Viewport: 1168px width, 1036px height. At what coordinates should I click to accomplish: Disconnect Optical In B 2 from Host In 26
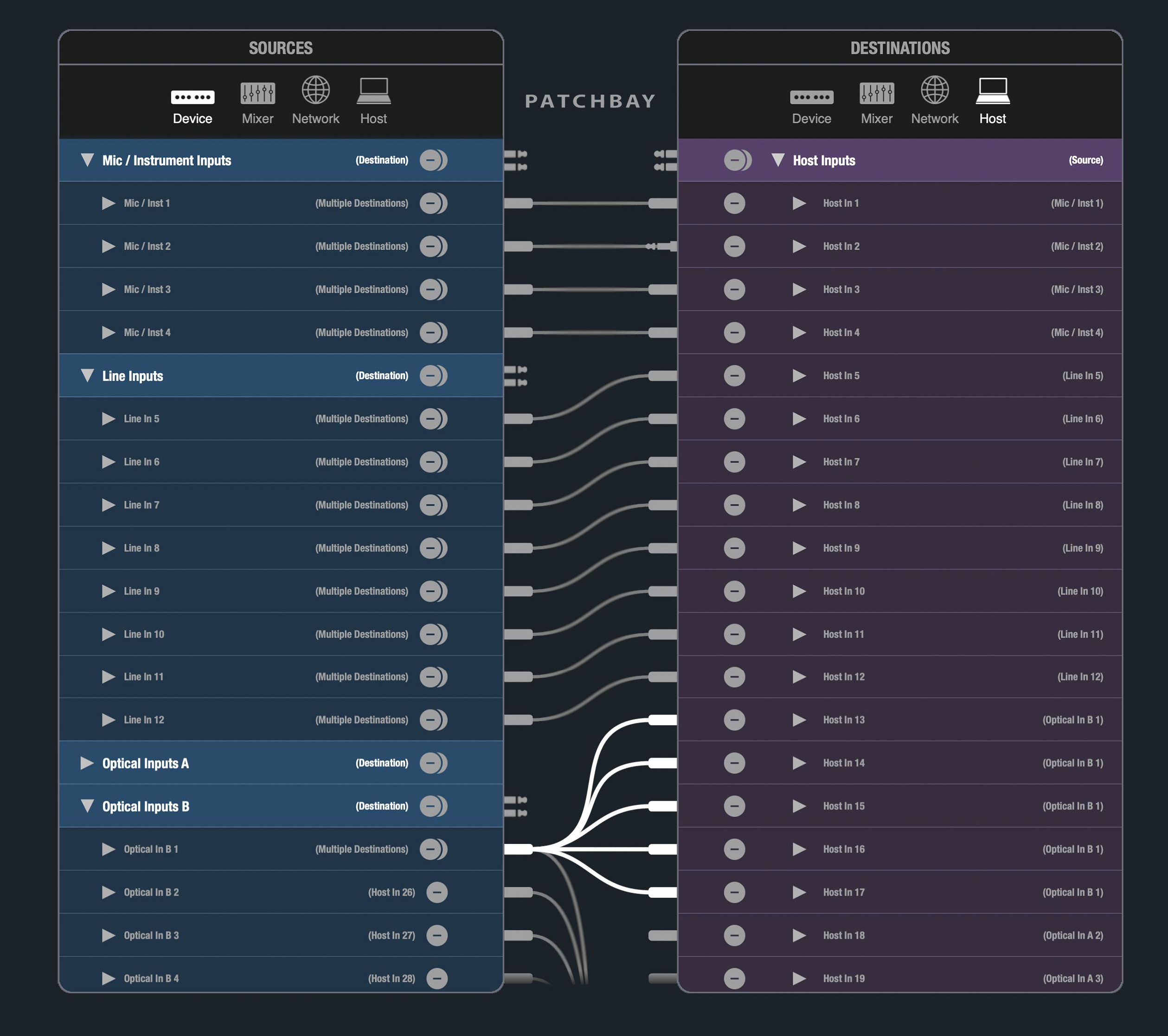tap(437, 892)
